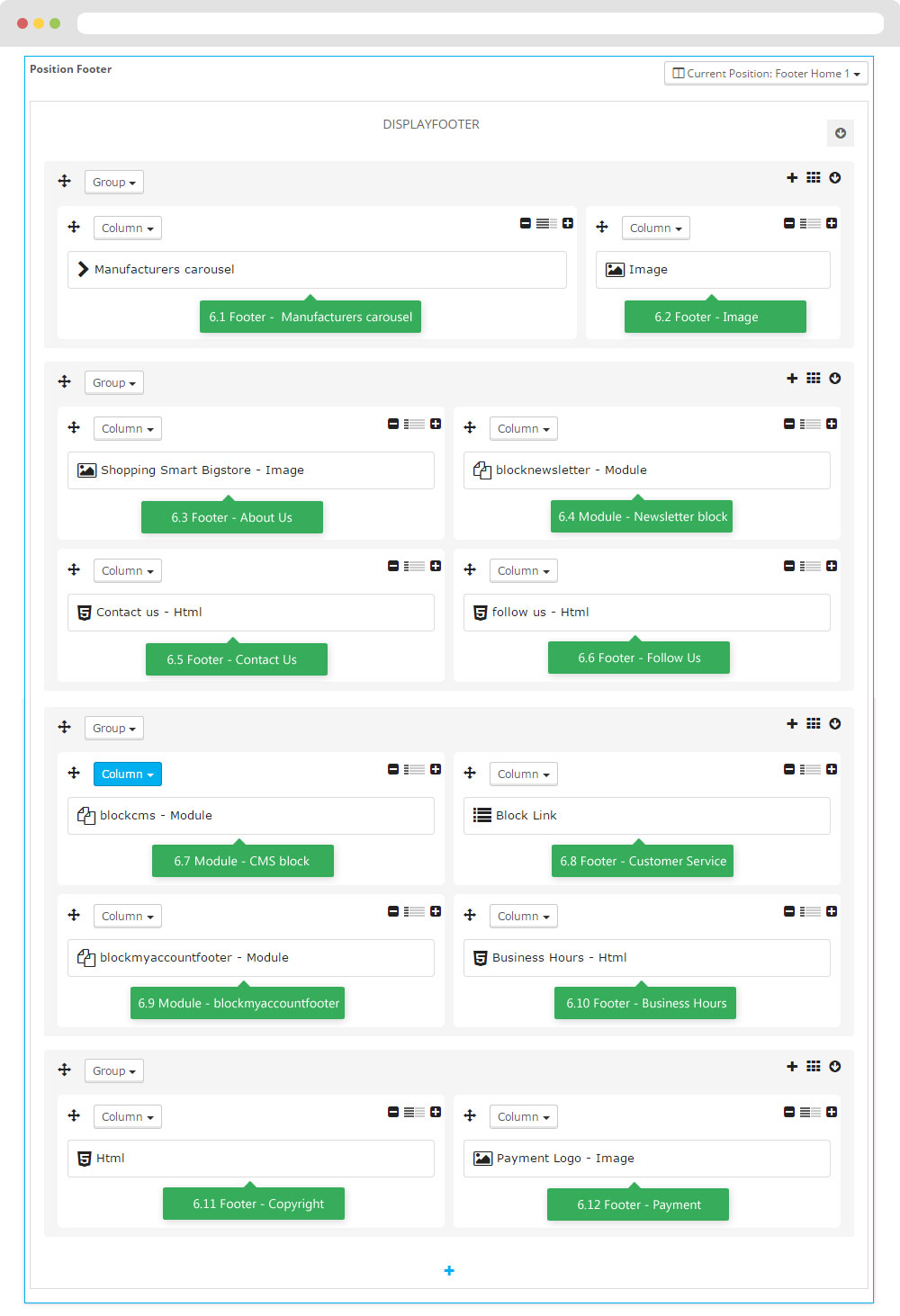Open first Group dropdown menu

coord(114,183)
